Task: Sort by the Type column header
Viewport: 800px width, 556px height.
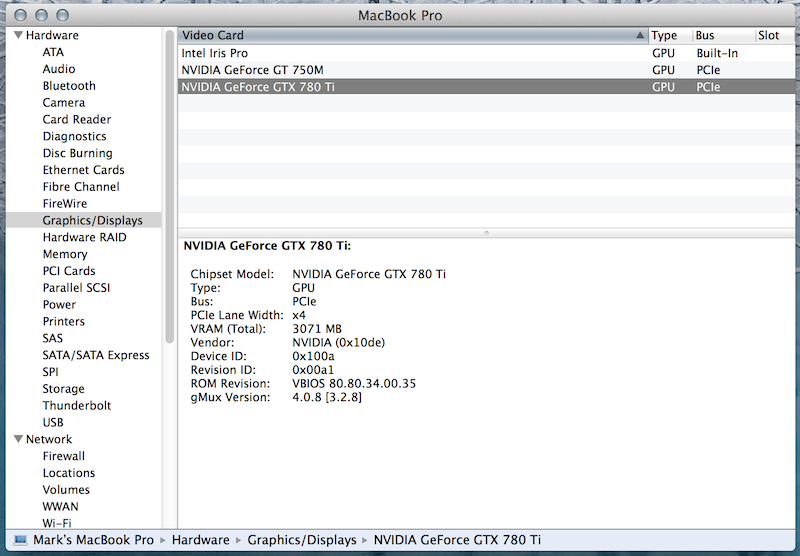Action: click(x=670, y=35)
